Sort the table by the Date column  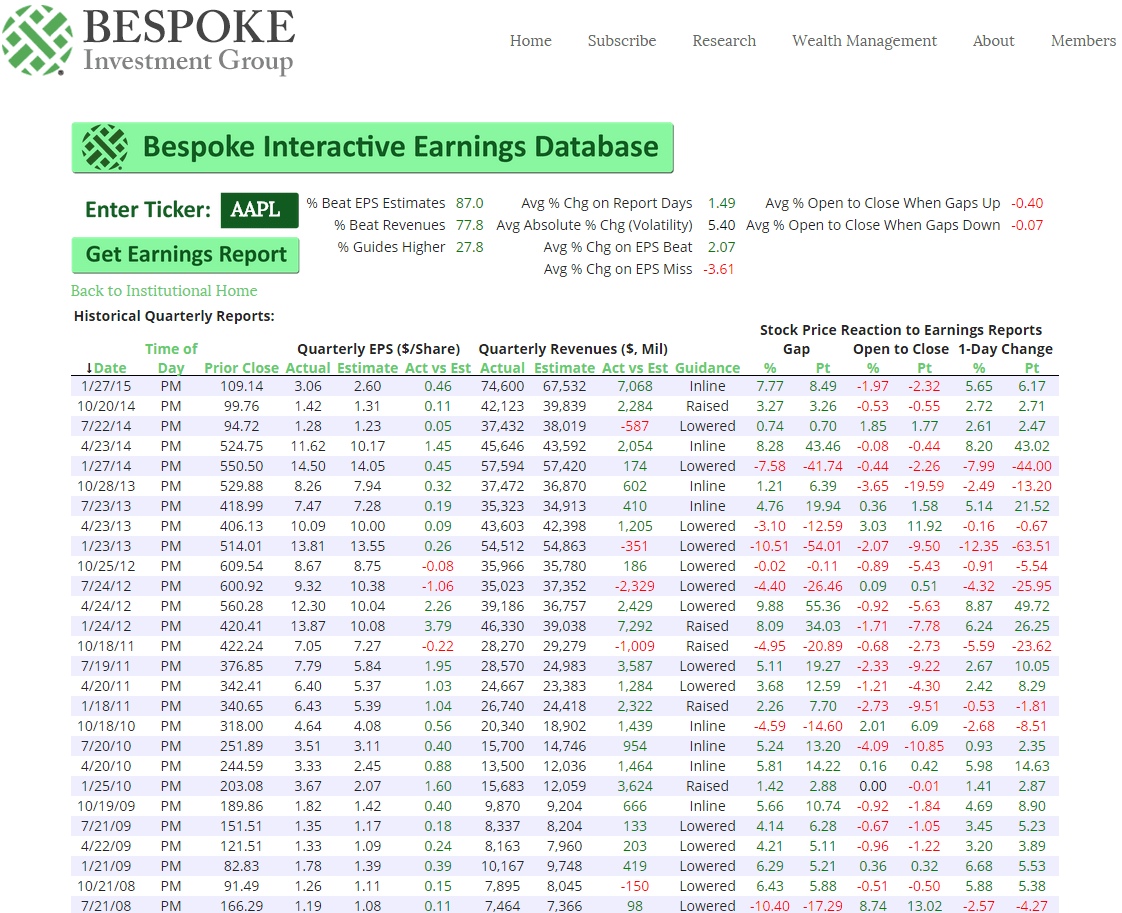112,367
